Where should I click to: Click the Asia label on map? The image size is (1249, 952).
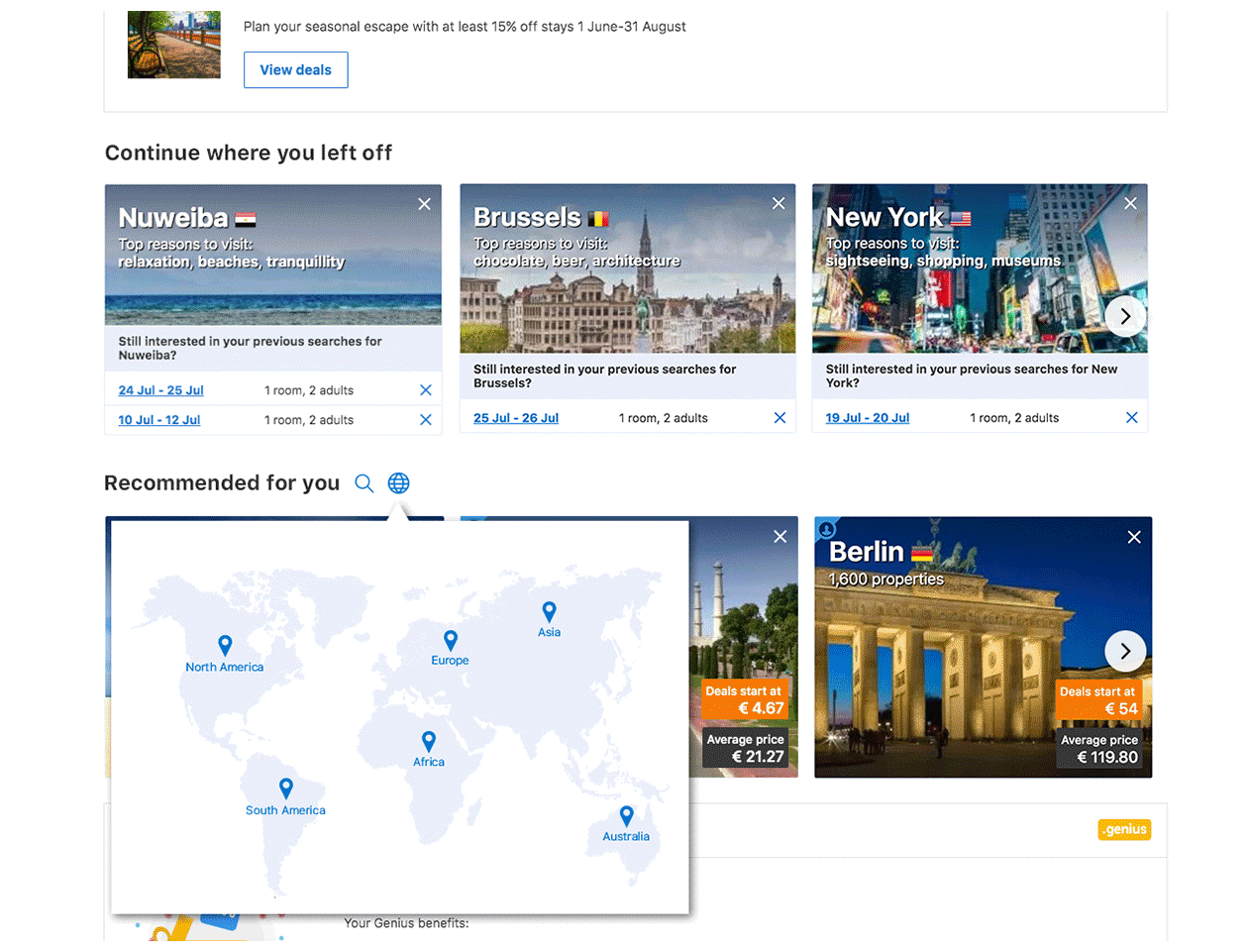point(549,633)
